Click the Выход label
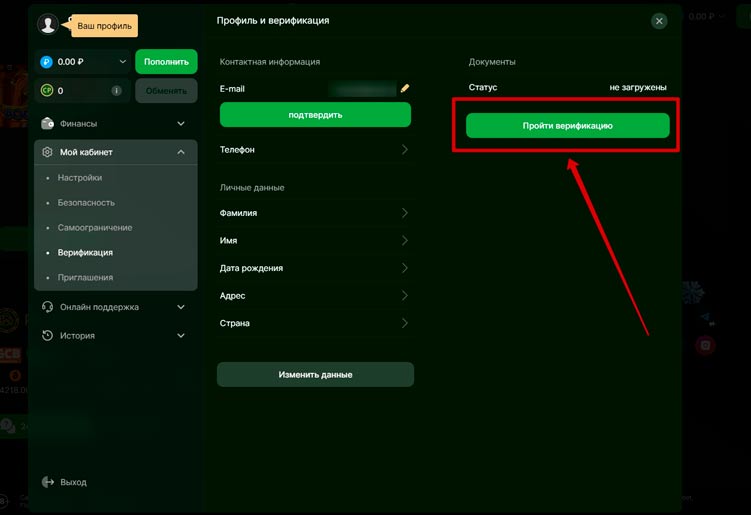Image resolution: width=751 pixels, height=515 pixels. click(73, 482)
